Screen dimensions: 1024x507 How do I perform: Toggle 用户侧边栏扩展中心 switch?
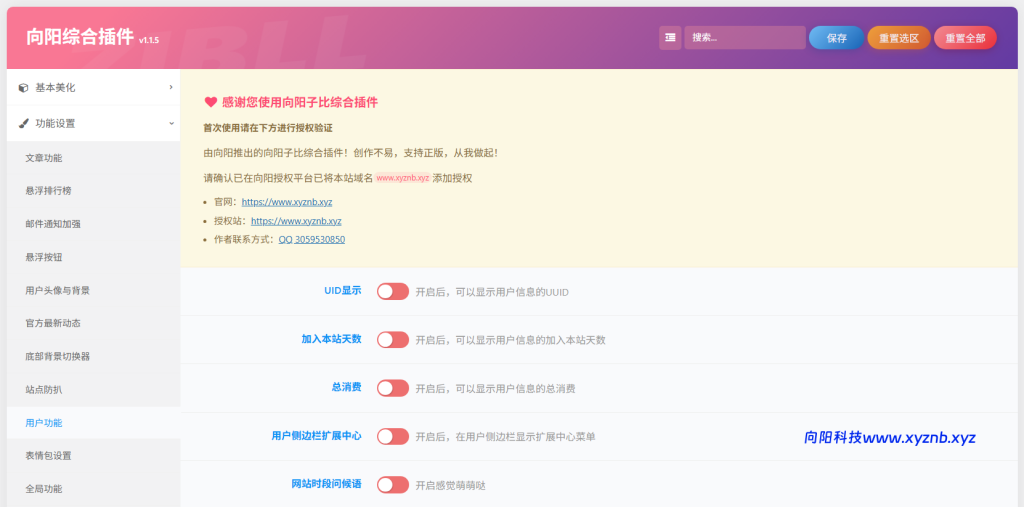click(x=393, y=436)
